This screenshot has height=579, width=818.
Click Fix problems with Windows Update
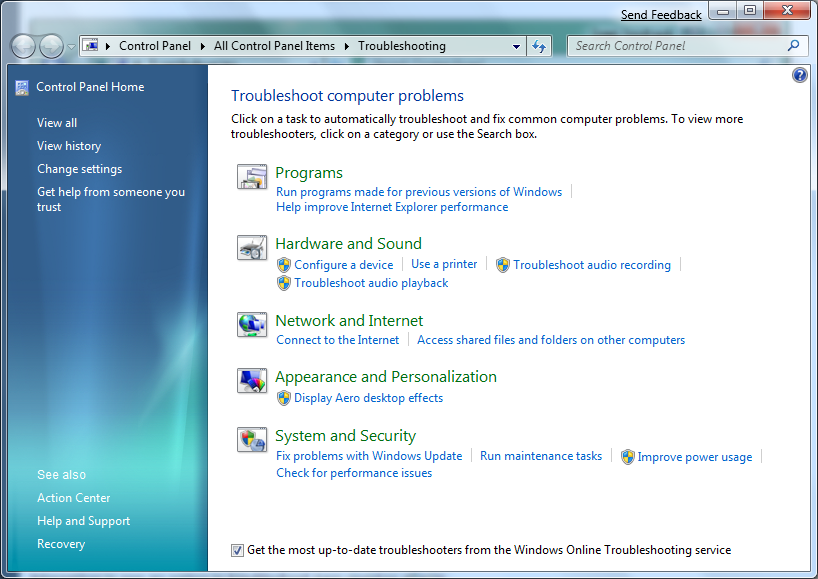(x=369, y=456)
